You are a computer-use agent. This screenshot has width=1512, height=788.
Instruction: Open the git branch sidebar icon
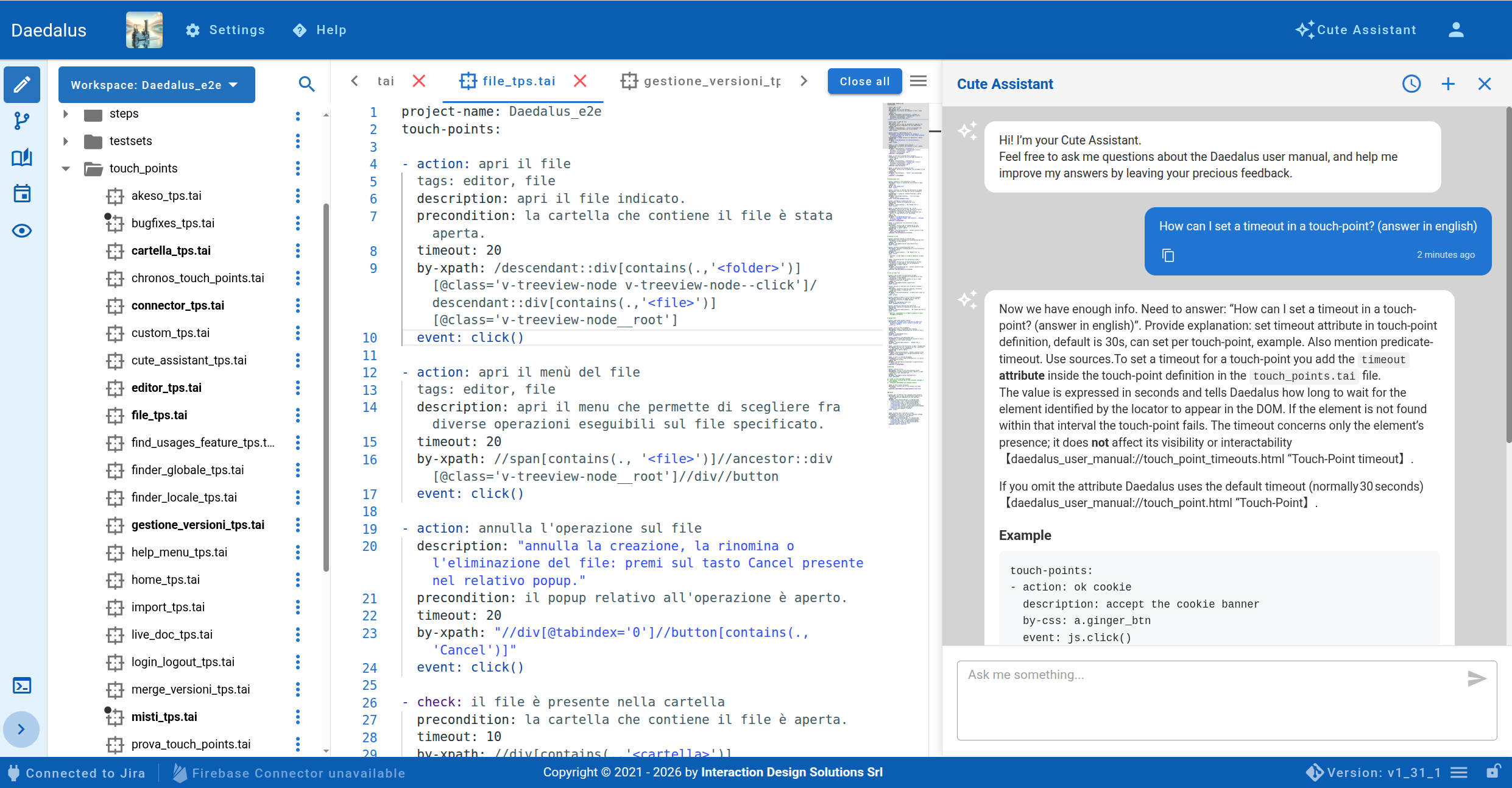pyautogui.click(x=22, y=121)
